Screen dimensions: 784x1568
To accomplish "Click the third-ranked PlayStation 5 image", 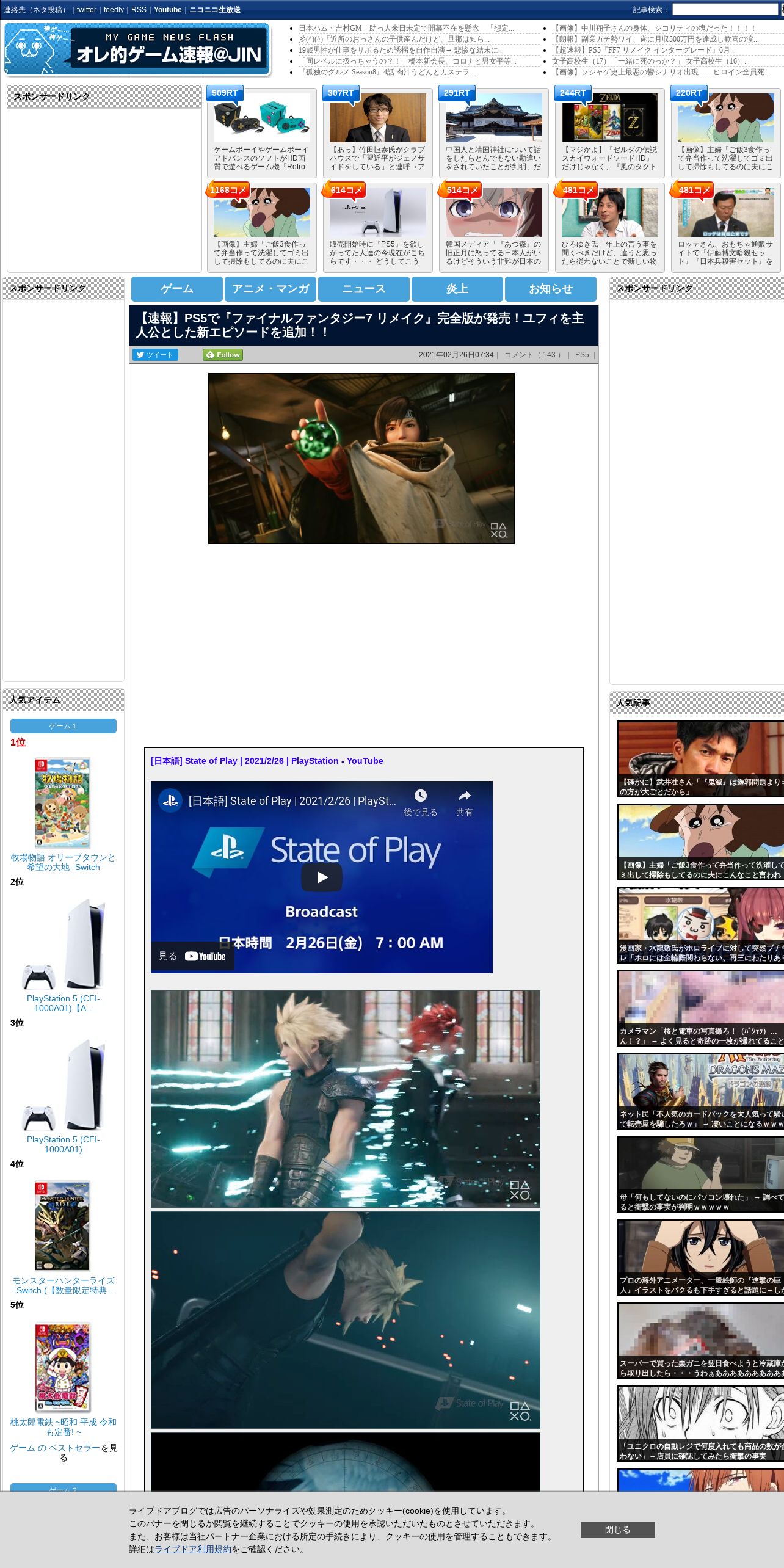I will pyautogui.click(x=64, y=1084).
